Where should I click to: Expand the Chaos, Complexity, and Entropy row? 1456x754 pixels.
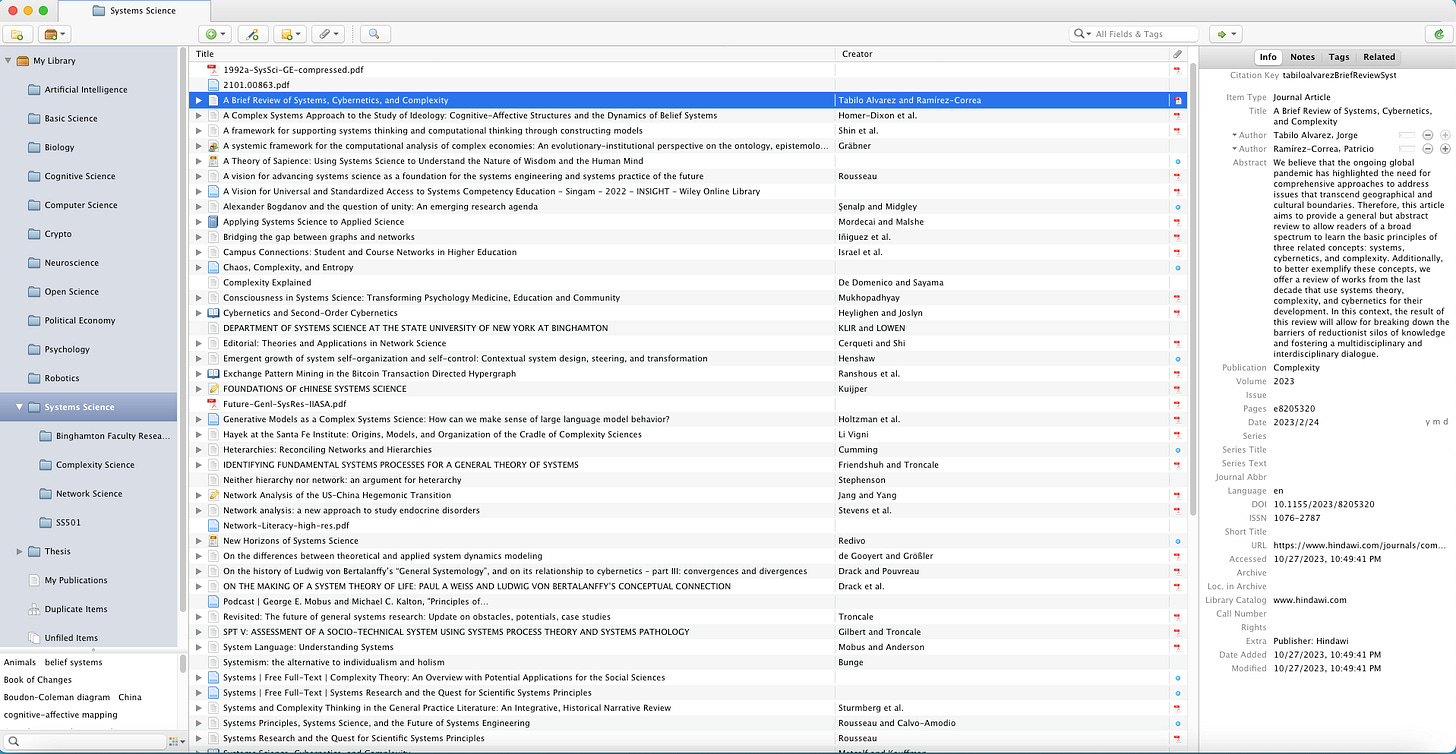pos(198,267)
